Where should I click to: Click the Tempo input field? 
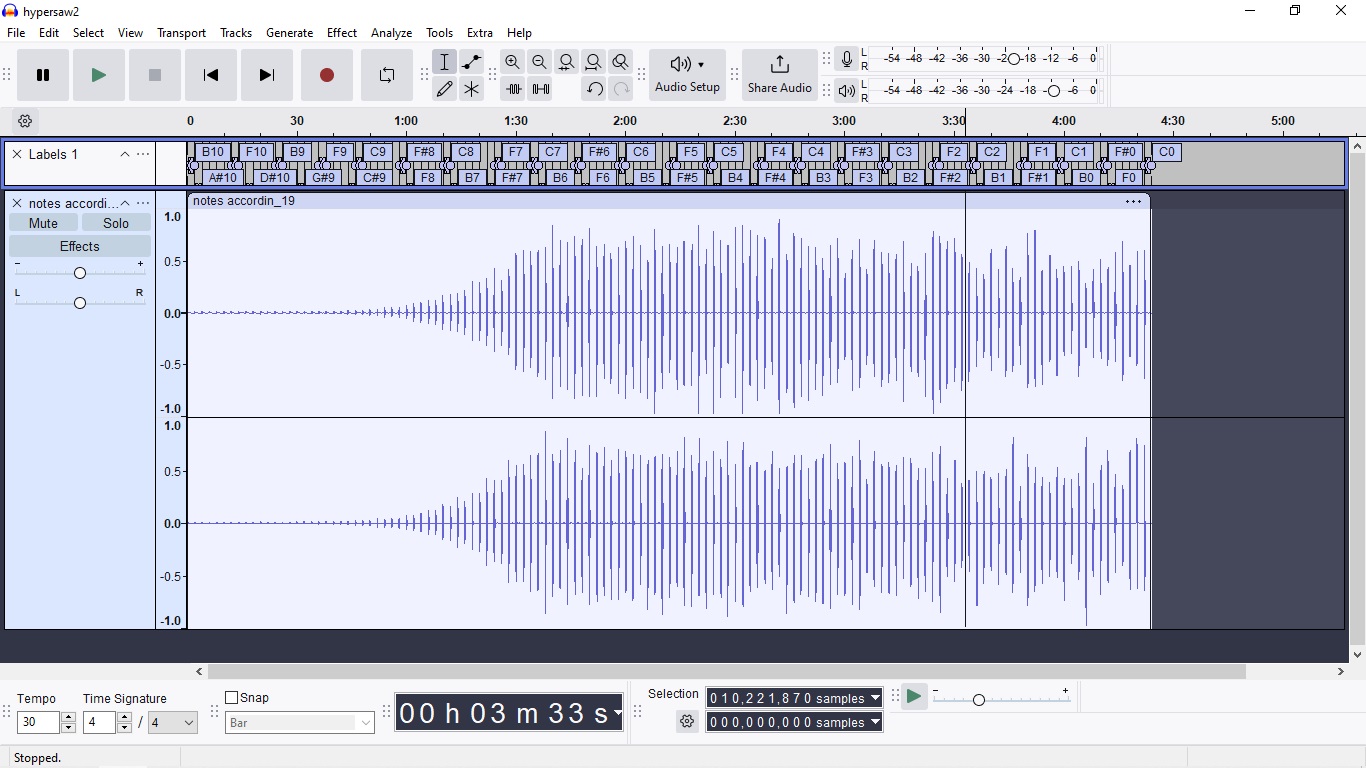tap(39, 722)
